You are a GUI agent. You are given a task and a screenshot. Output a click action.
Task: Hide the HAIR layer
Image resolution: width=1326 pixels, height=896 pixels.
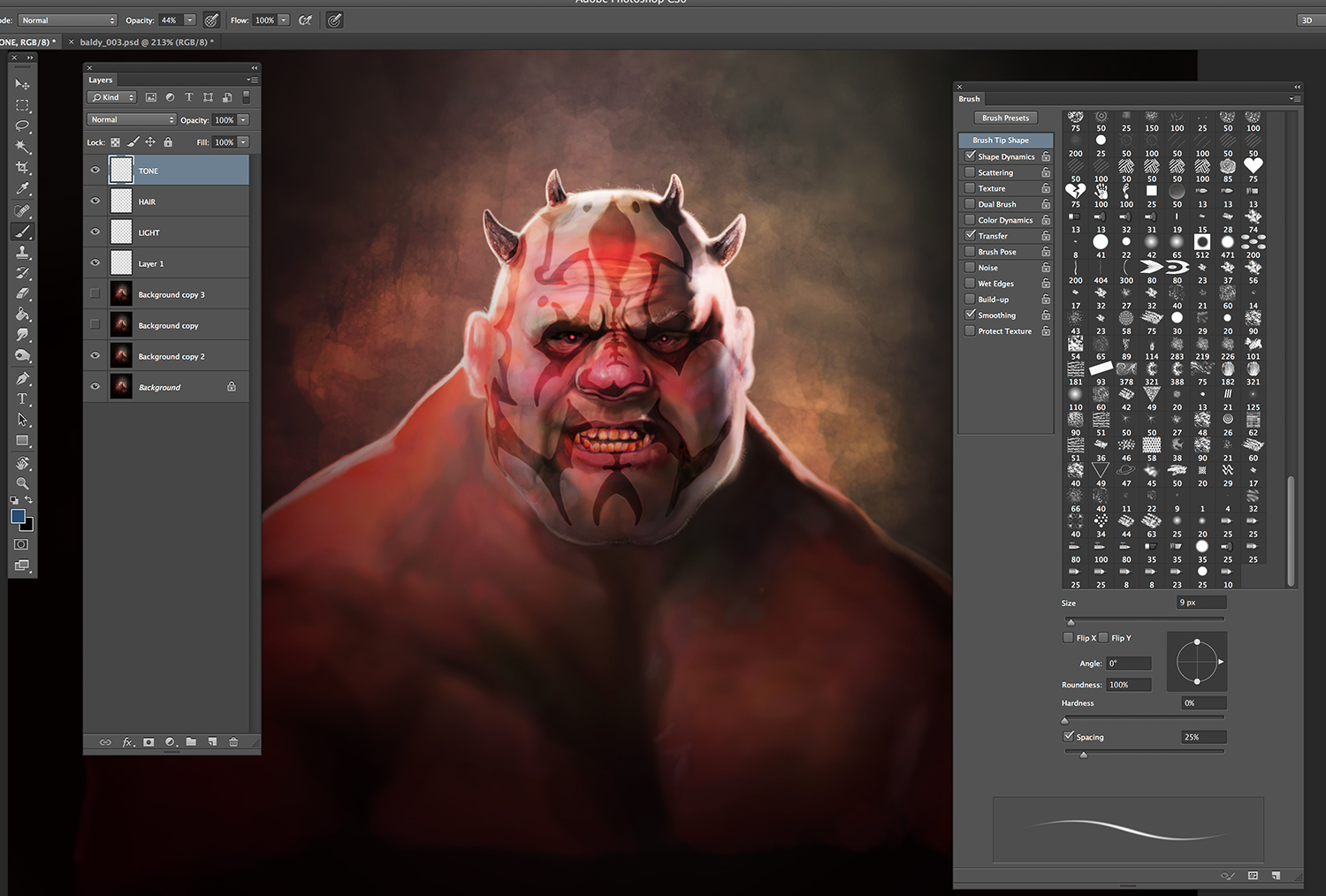point(95,201)
